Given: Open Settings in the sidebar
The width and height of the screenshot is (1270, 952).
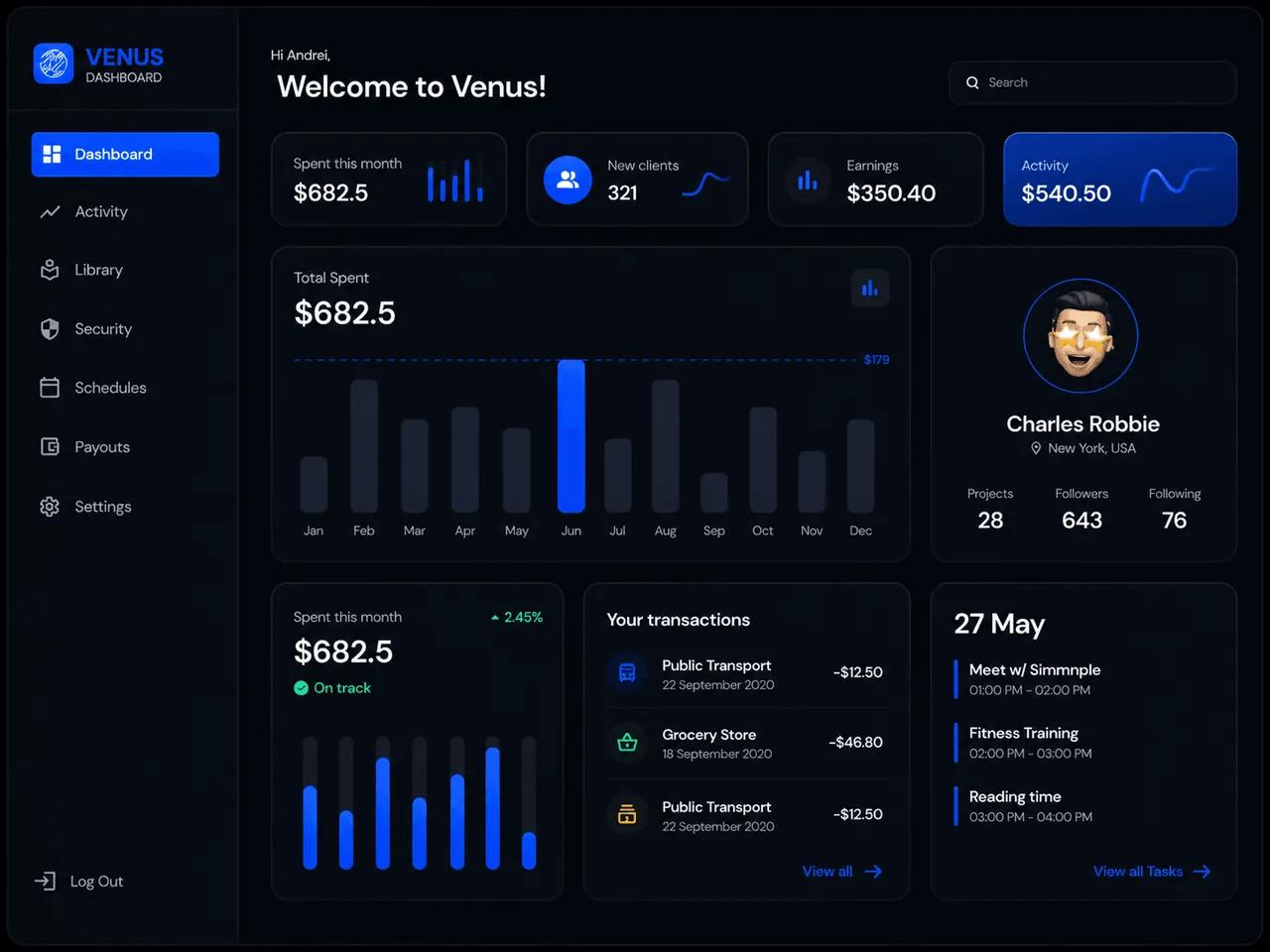Looking at the screenshot, I should pyautogui.click(x=85, y=507).
